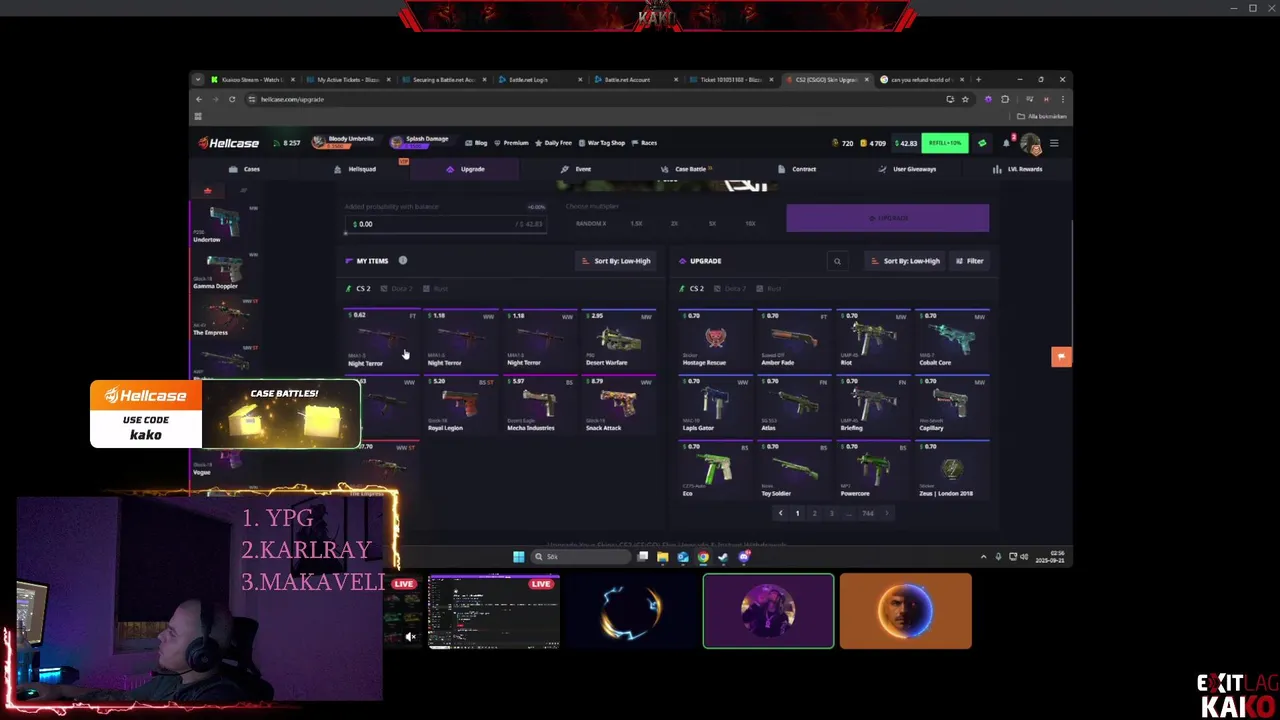Open Steam from taskbar
This screenshot has height=720, width=1280.
pos(723,557)
